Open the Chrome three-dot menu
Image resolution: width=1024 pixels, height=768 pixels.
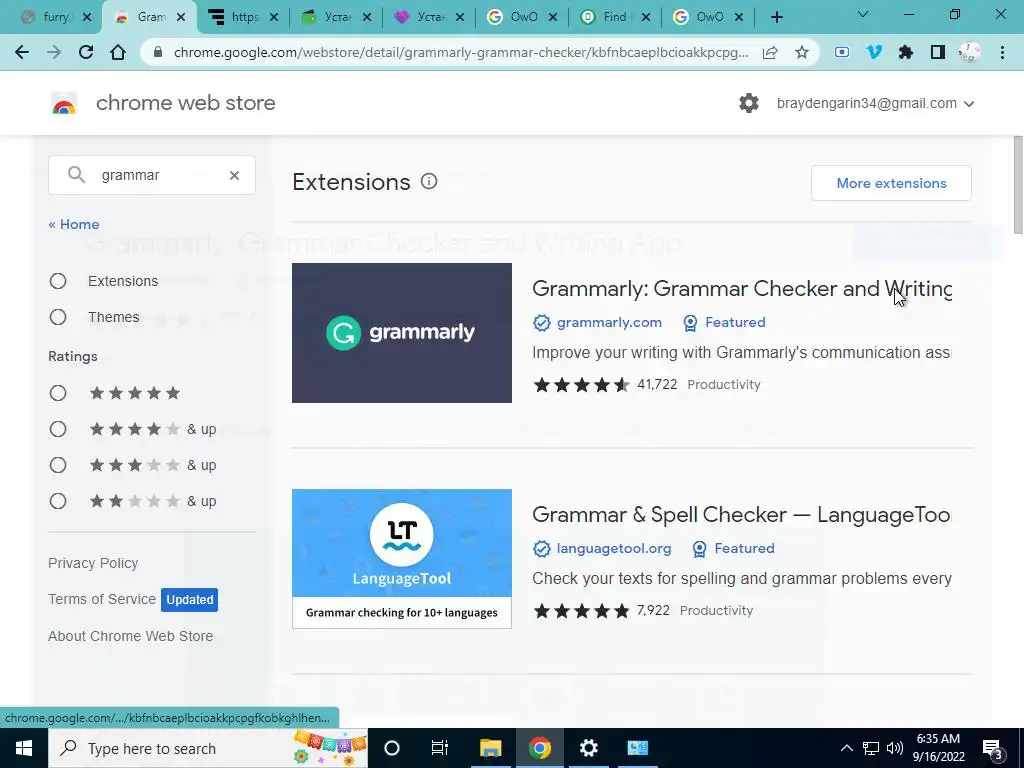[1002, 52]
